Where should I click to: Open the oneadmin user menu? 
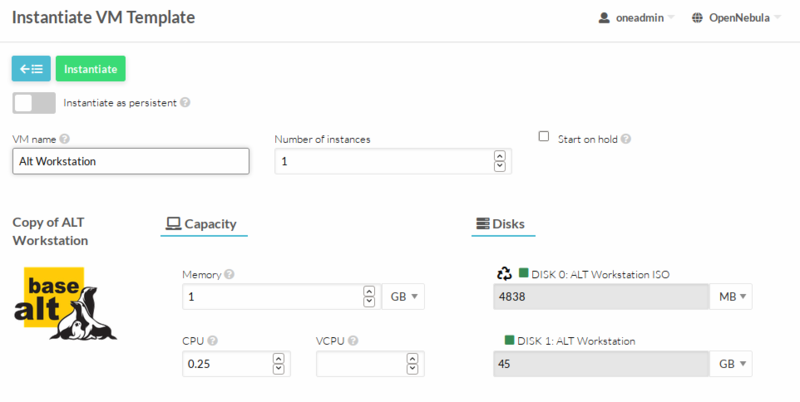[x=637, y=18]
